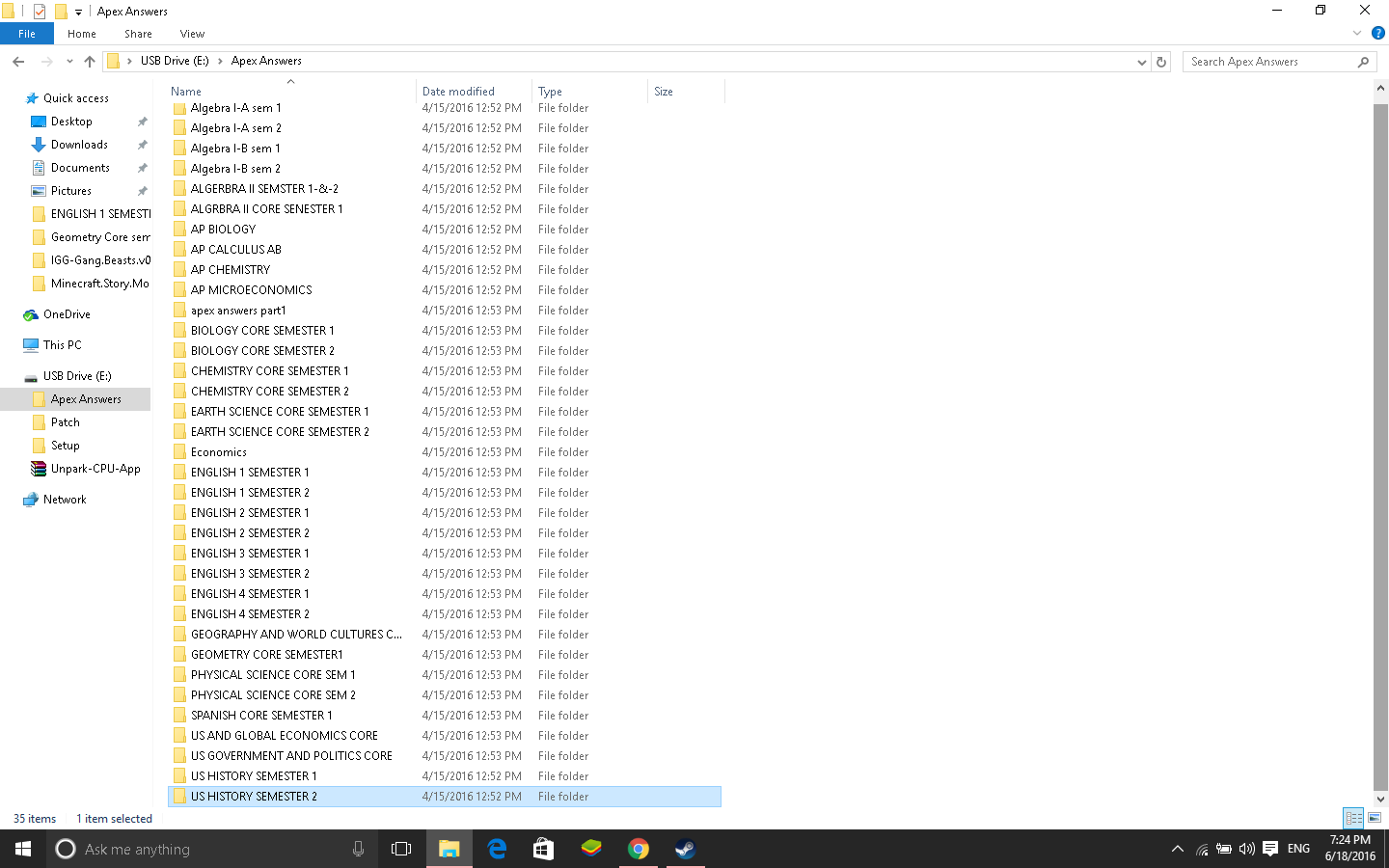Open the network Wi-Fi tray icon
Viewport: 1389px width, 868px height.
pyautogui.click(x=1202, y=849)
